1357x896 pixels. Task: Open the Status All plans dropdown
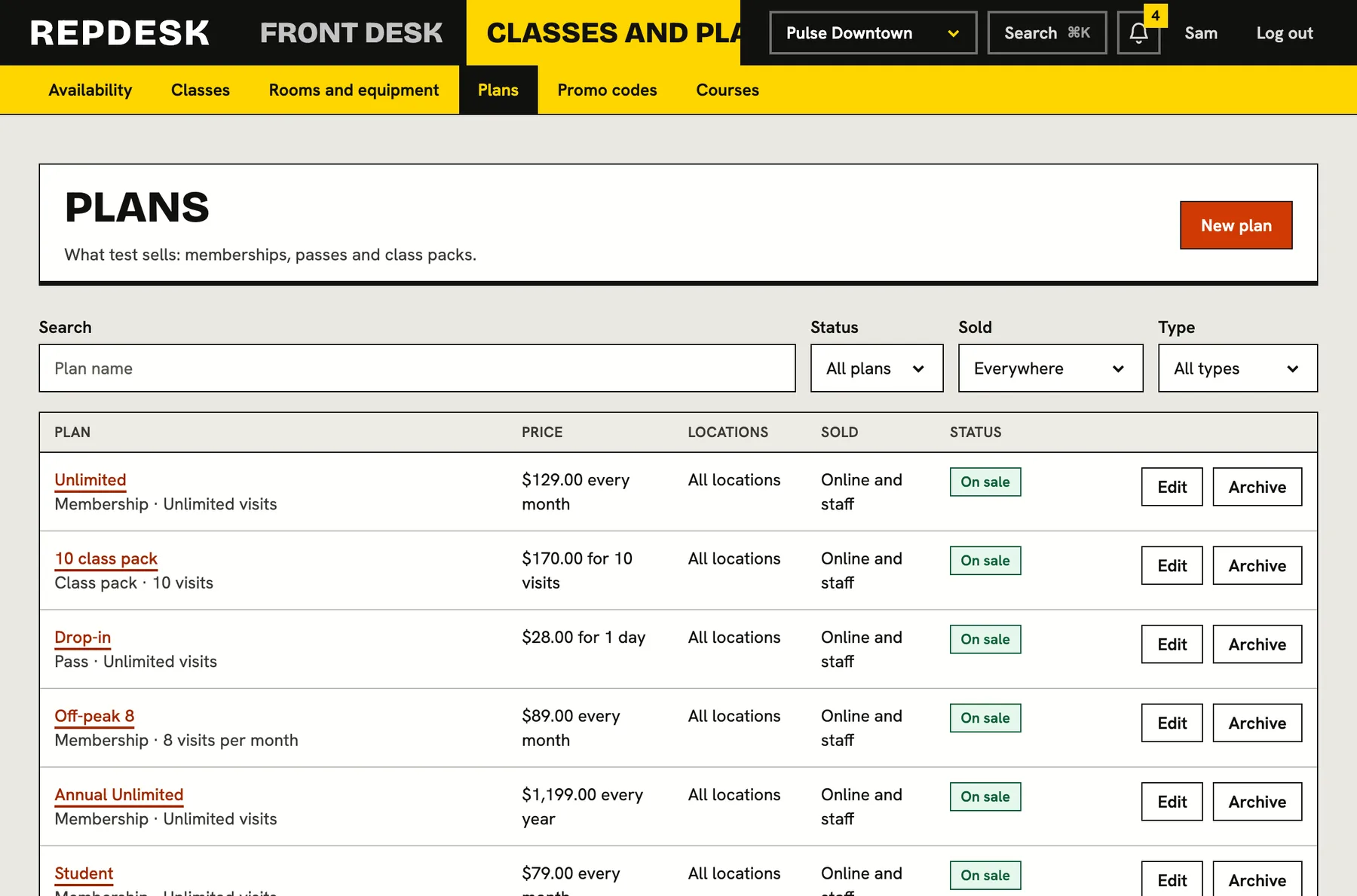pyautogui.click(x=877, y=368)
